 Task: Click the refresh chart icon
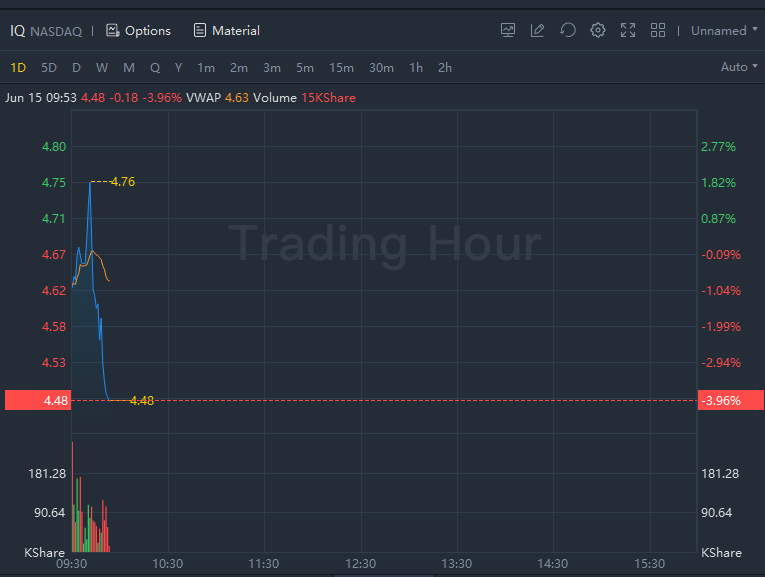click(568, 30)
